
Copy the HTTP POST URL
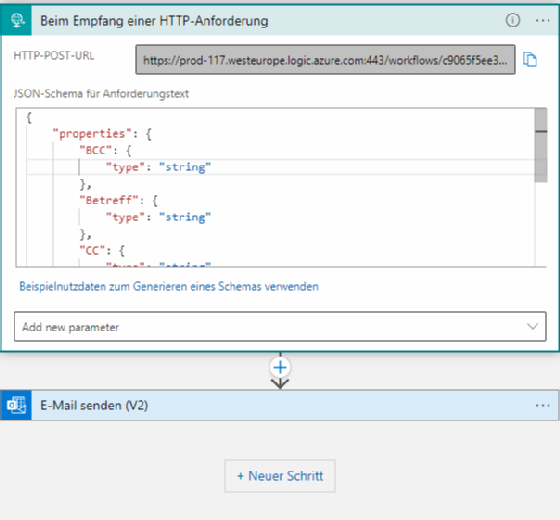(530, 59)
